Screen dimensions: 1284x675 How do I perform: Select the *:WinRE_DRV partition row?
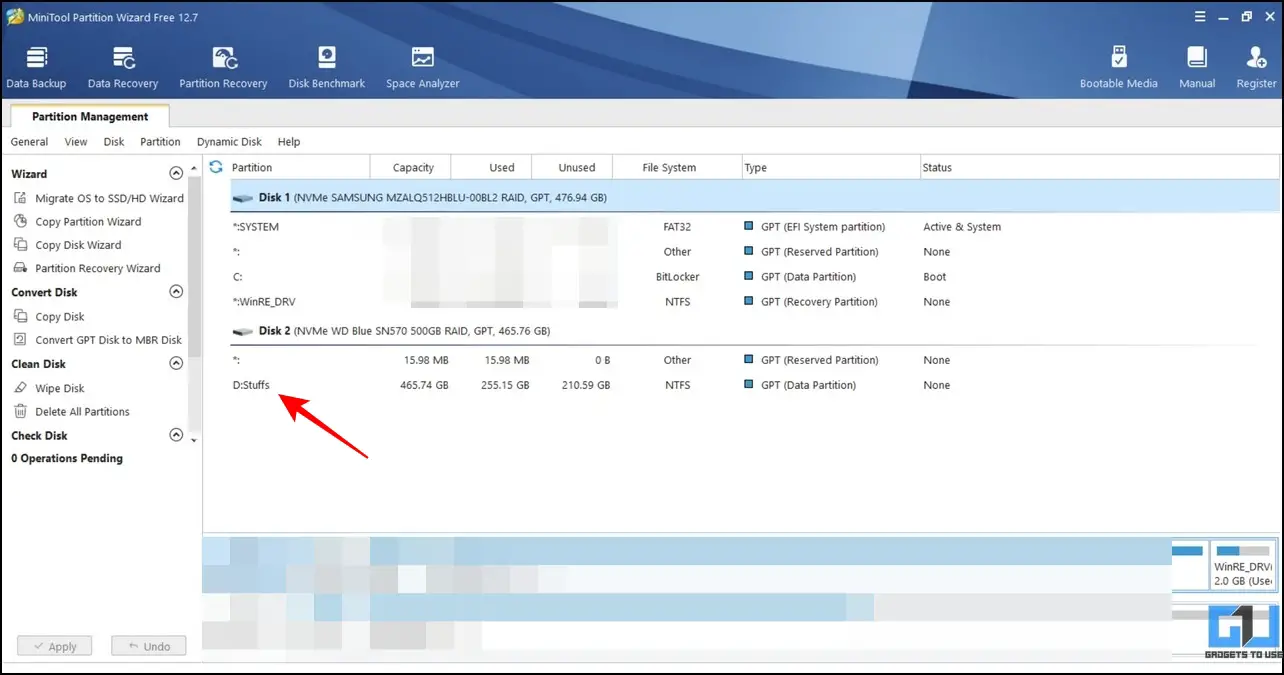point(755,302)
